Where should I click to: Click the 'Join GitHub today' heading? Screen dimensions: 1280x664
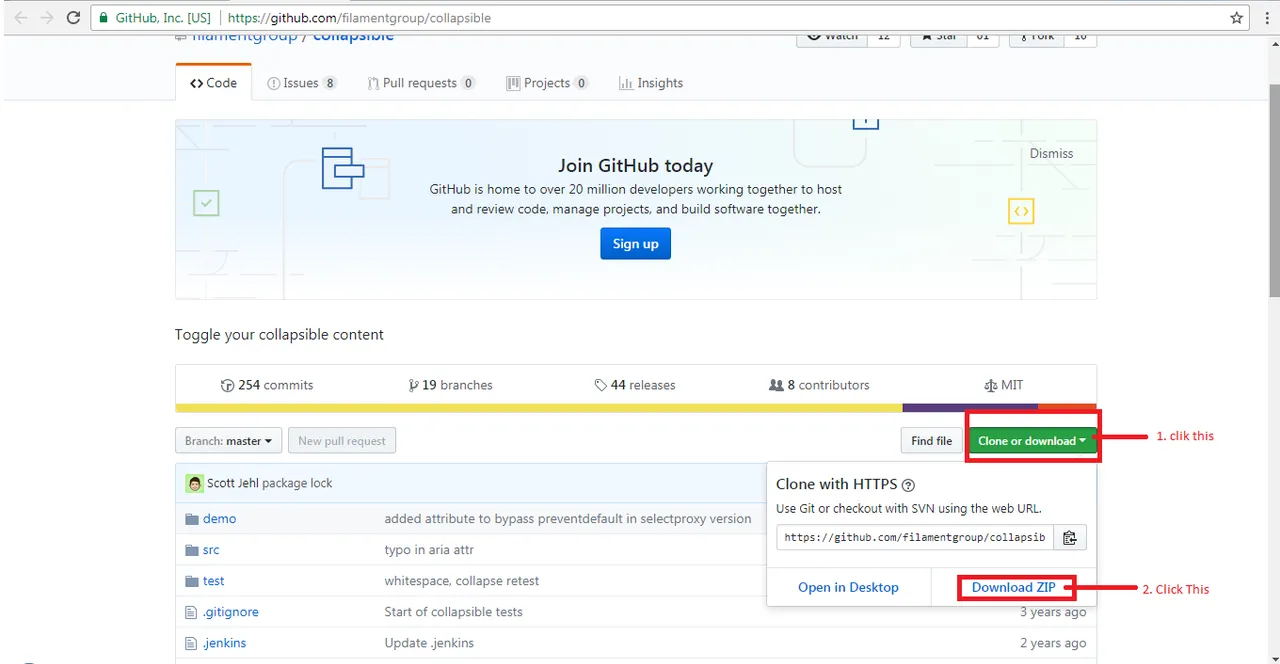(635, 166)
